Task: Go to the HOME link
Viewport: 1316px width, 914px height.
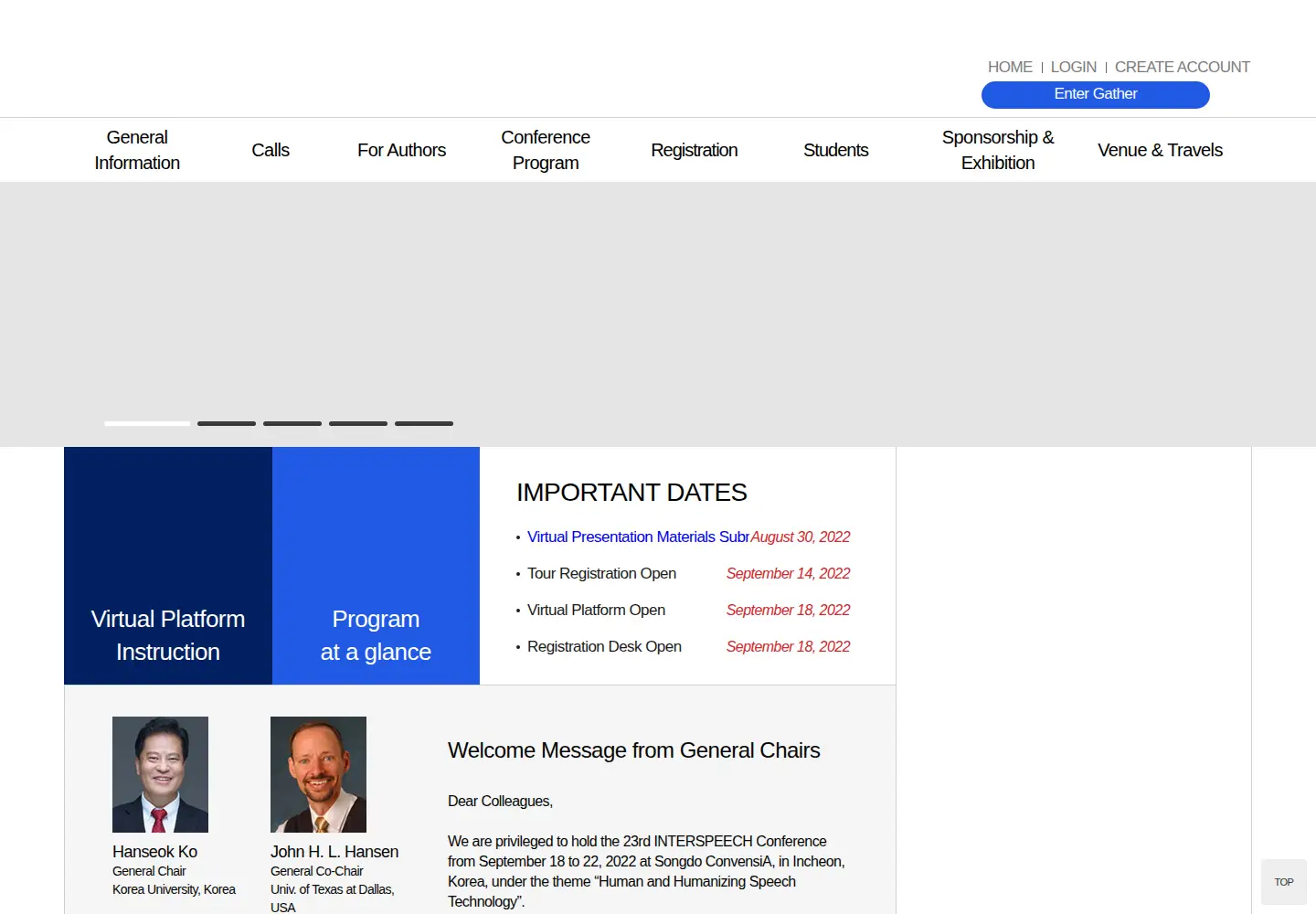Action: coord(1010,67)
